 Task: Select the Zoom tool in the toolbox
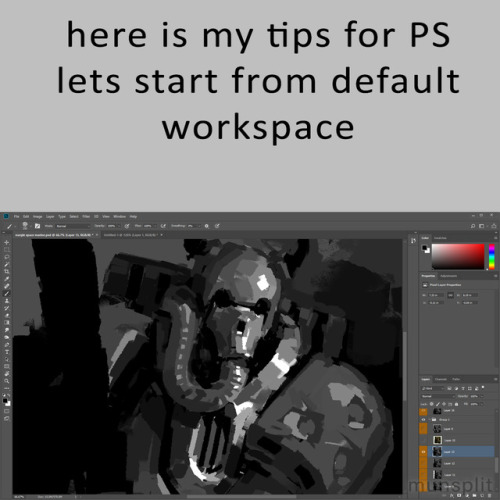(x=6, y=381)
